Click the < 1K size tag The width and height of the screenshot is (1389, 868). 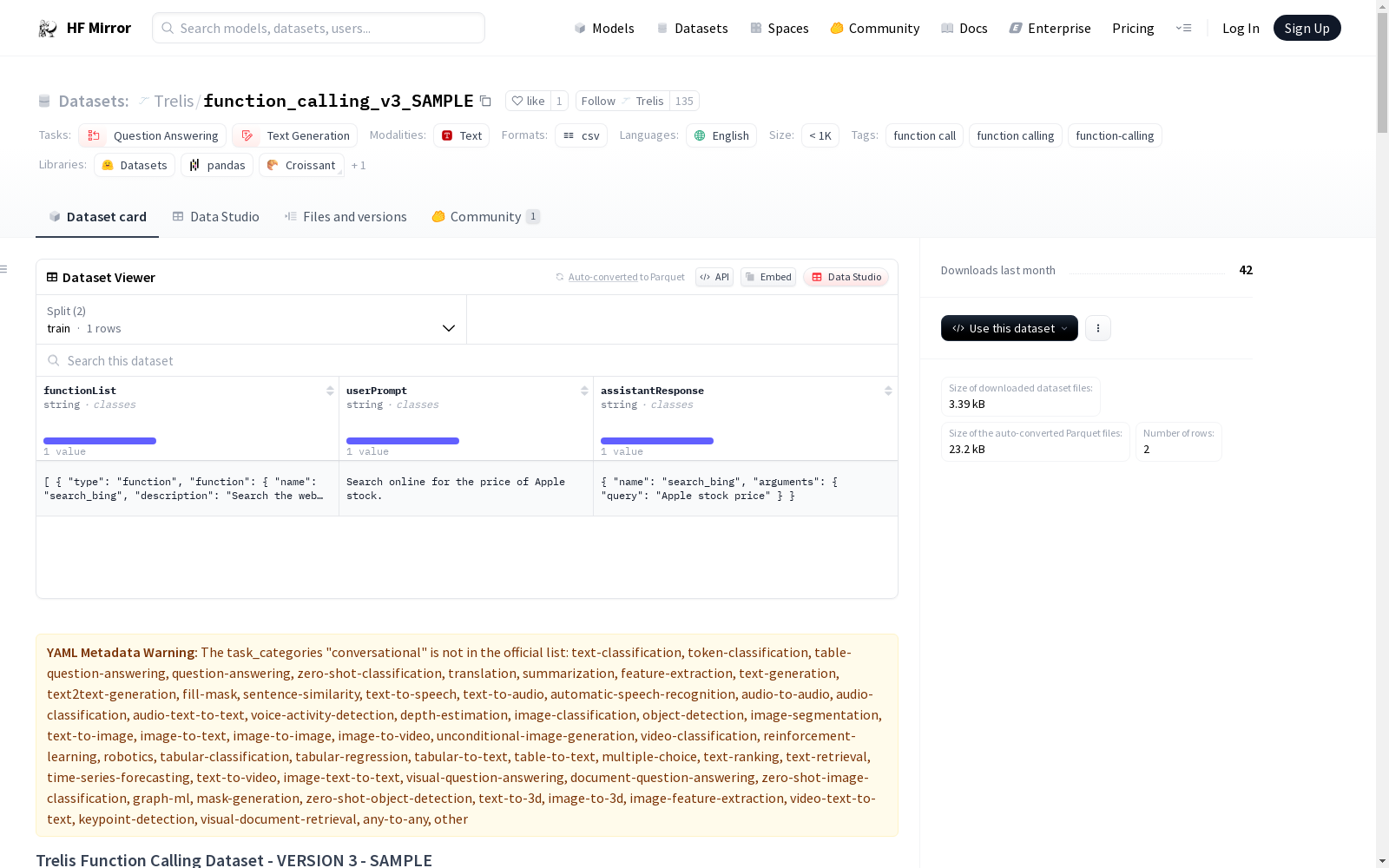coord(820,135)
